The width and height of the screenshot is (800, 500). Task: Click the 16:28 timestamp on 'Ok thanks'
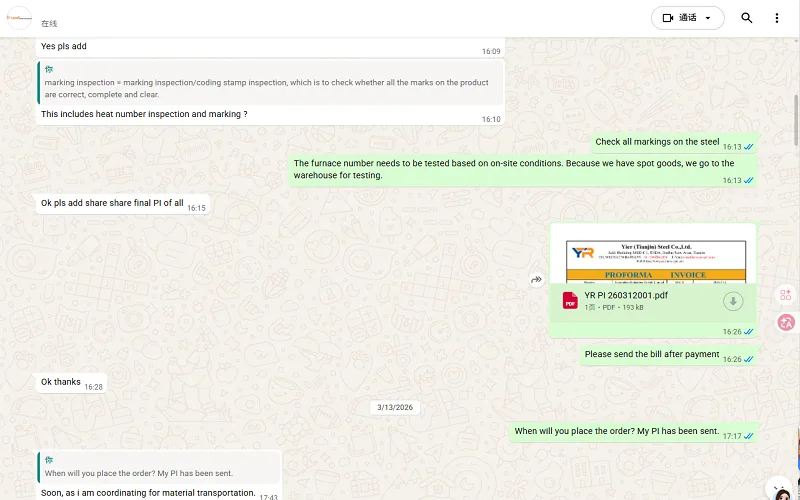[93, 387]
